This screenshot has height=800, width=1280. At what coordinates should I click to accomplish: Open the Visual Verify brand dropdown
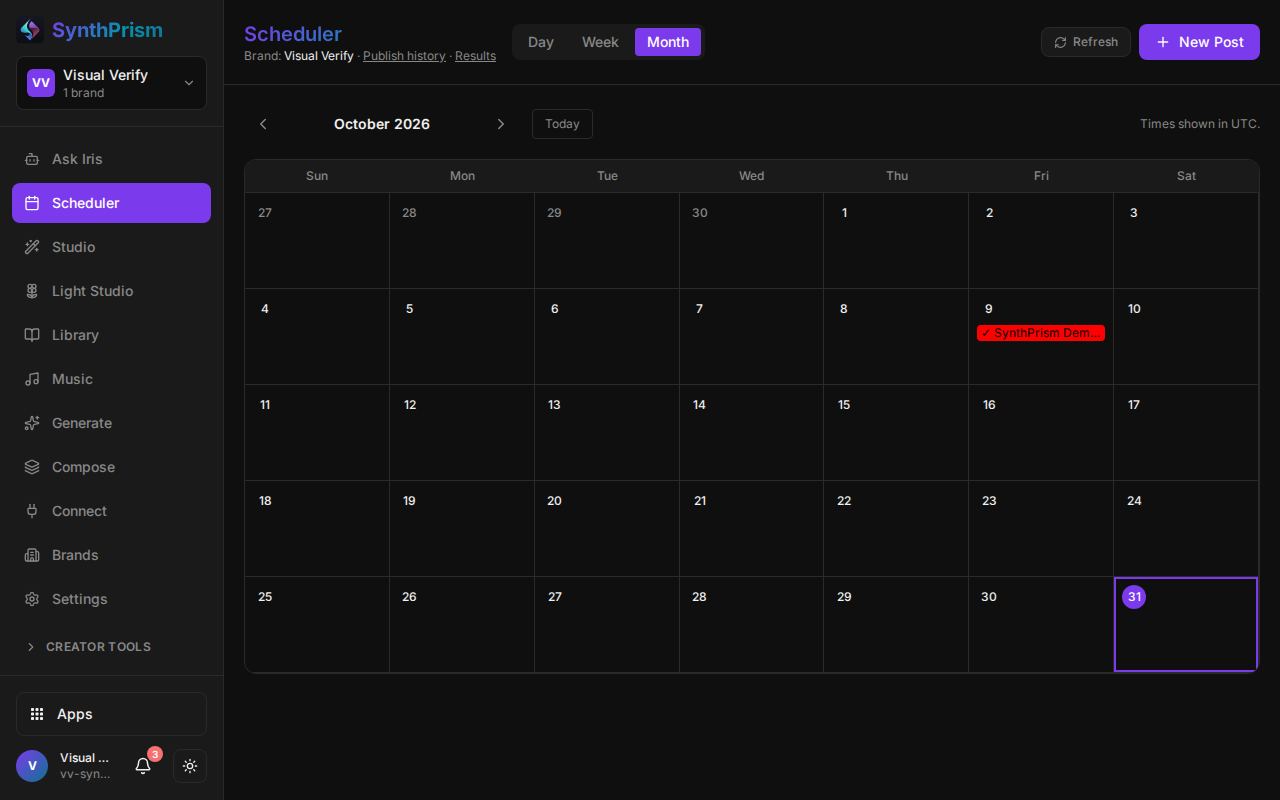111,83
